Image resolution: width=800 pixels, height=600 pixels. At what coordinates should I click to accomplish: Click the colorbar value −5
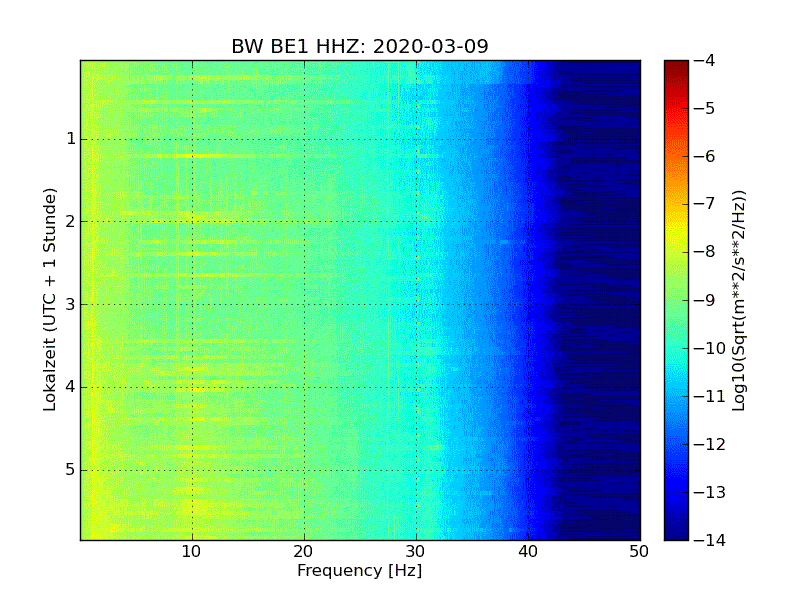[705, 108]
